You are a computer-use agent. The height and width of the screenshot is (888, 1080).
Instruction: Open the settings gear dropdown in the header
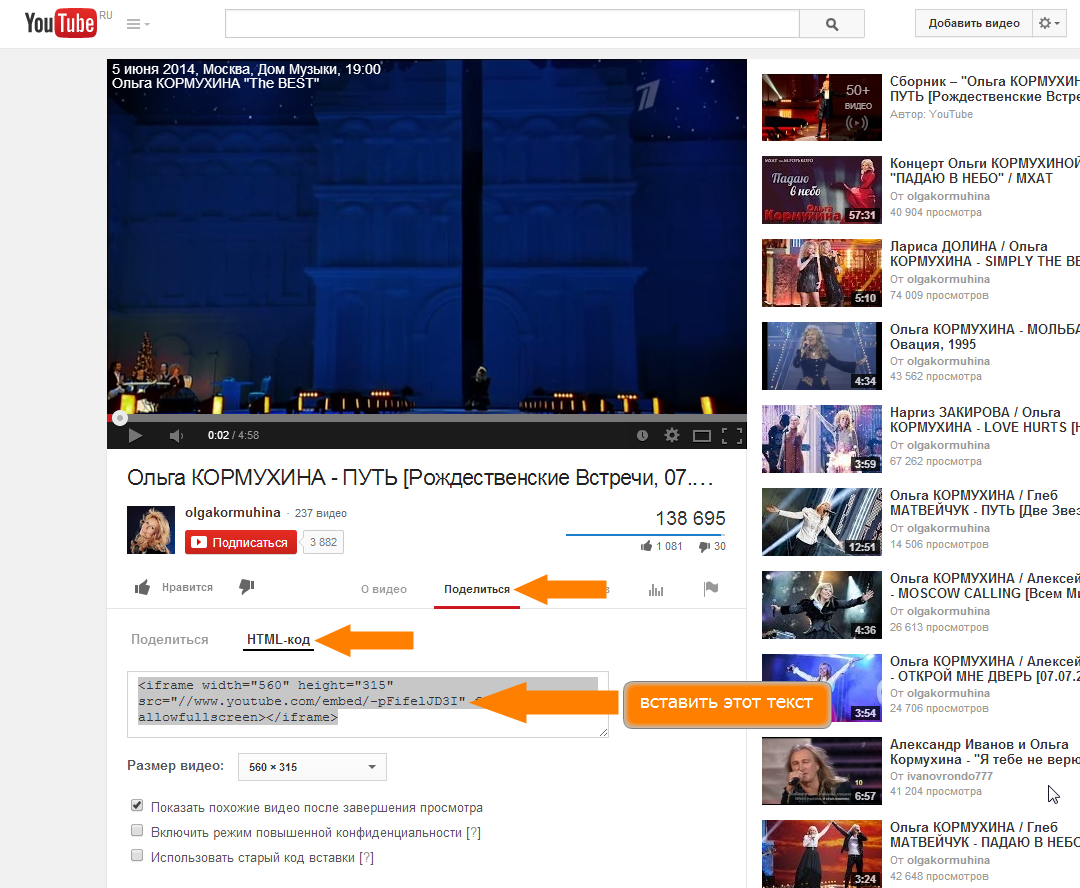pos(1051,23)
